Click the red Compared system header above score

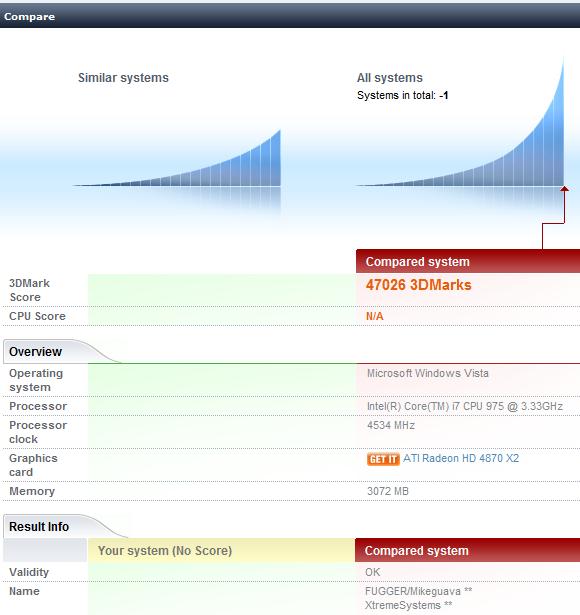pyautogui.click(x=468, y=261)
